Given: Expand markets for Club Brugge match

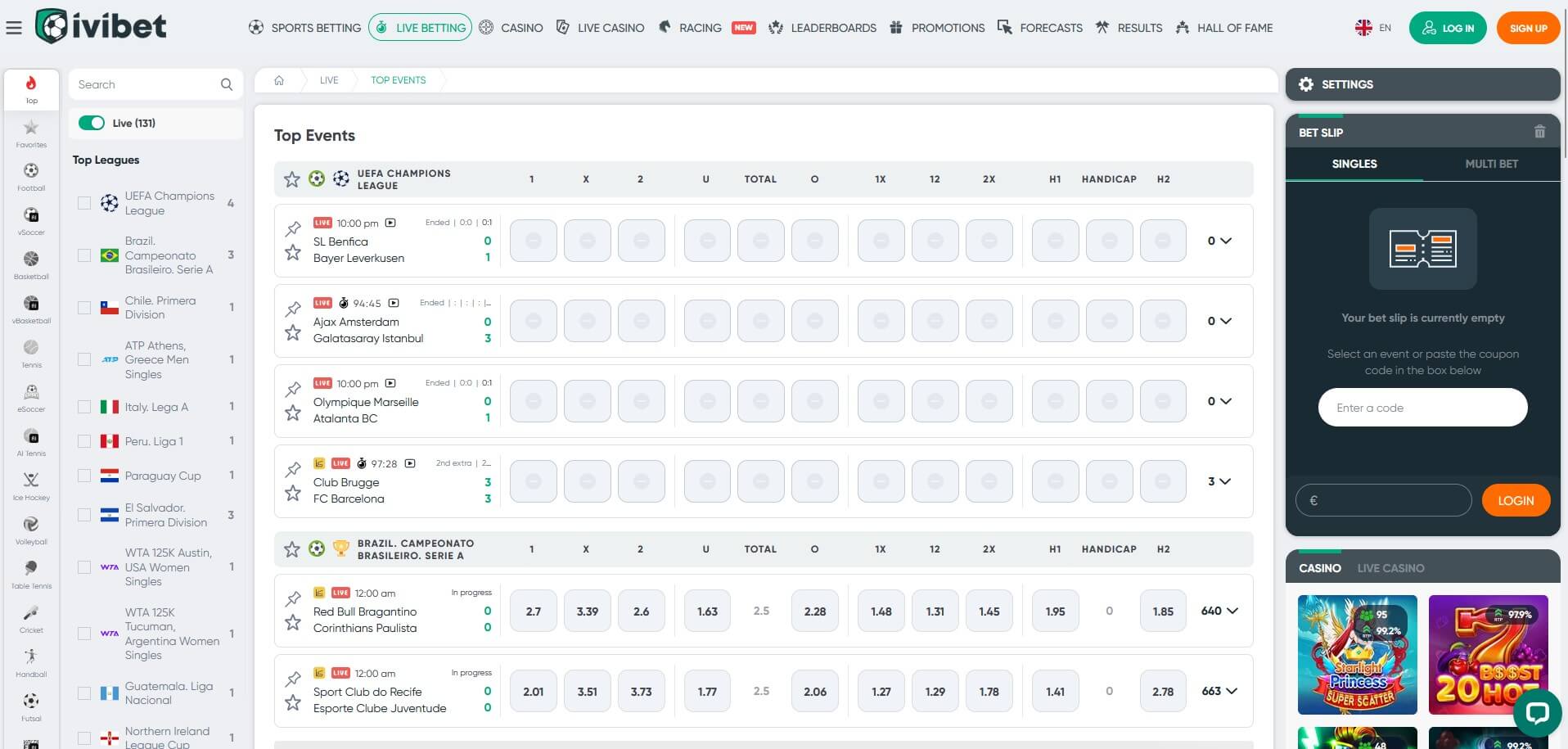Looking at the screenshot, I should click(x=1219, y=481).
